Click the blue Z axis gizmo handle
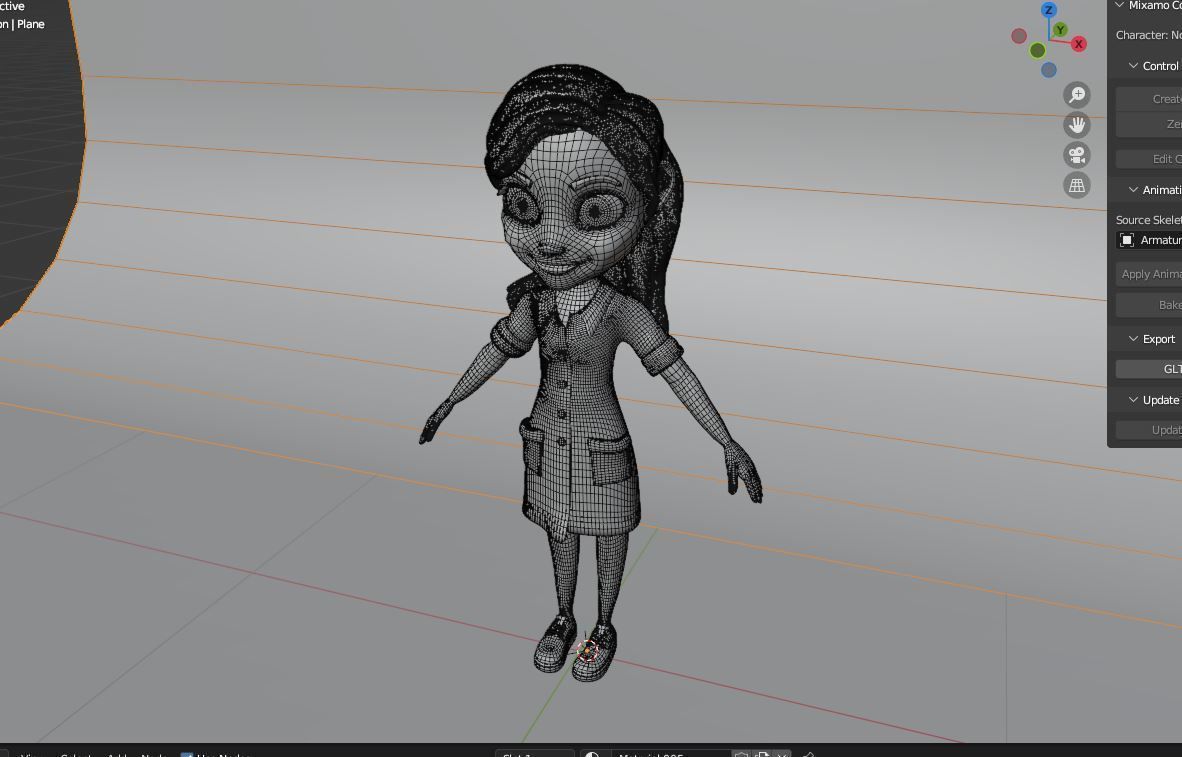1182x757 pixels. pyautogui.click(x=1048, y=10)
